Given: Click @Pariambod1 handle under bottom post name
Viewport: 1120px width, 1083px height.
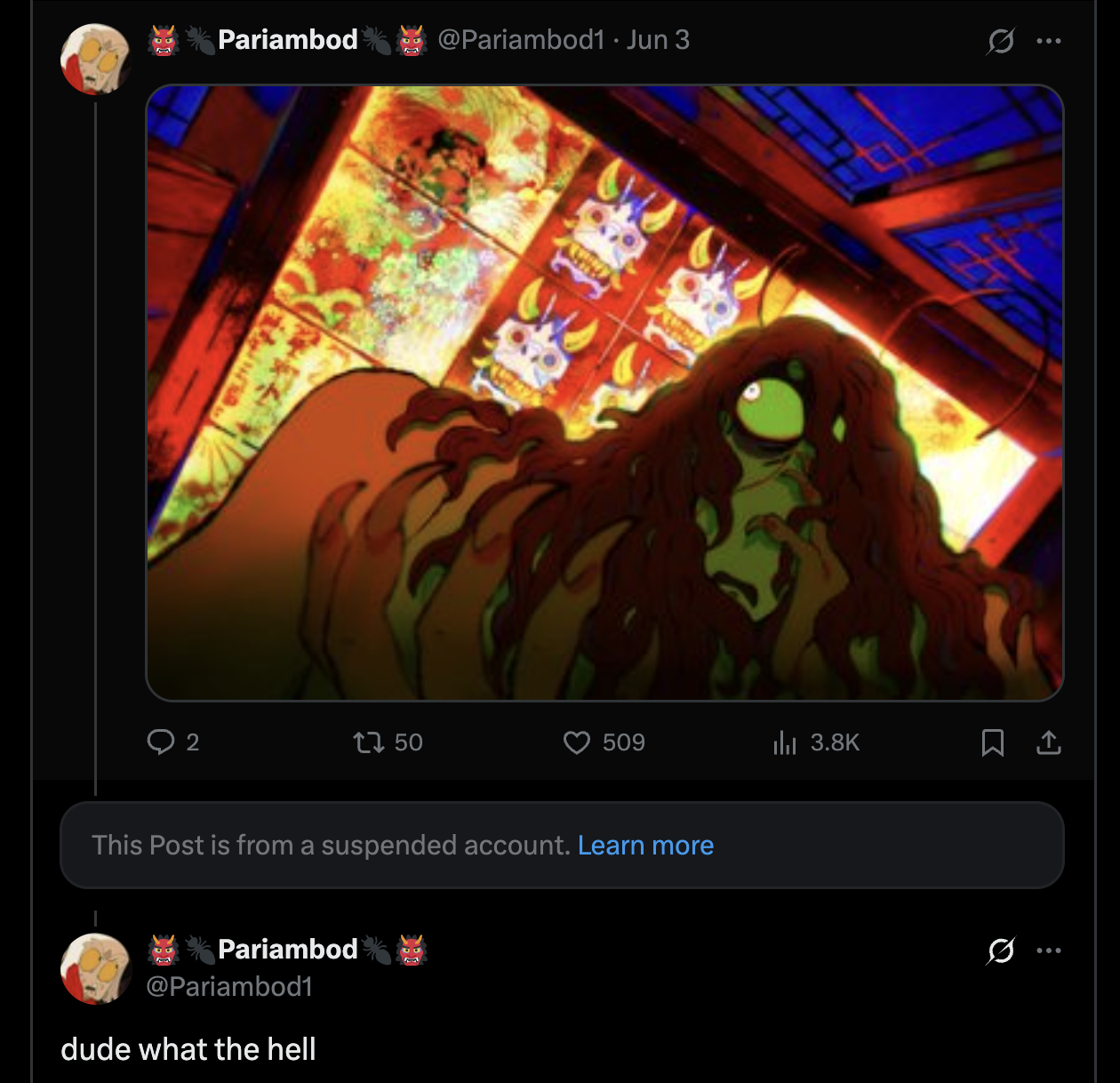Looking at the screenshot, I should (229, 986).
